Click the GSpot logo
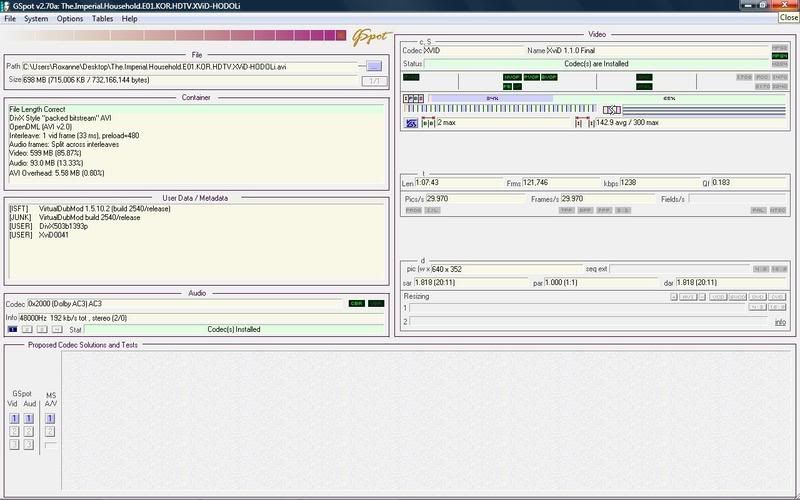Image resolution: width=800 pixels, height=500 pixels. 371,37
